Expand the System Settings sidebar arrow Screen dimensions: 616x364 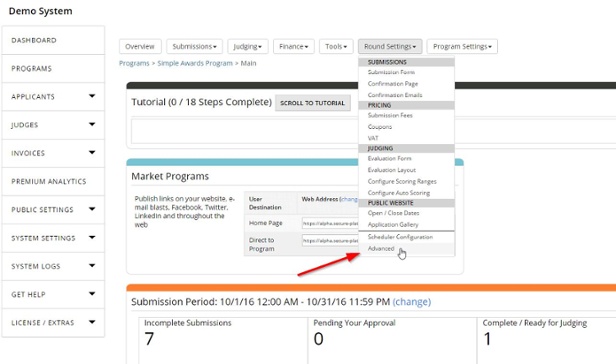[x=92, y=238]
